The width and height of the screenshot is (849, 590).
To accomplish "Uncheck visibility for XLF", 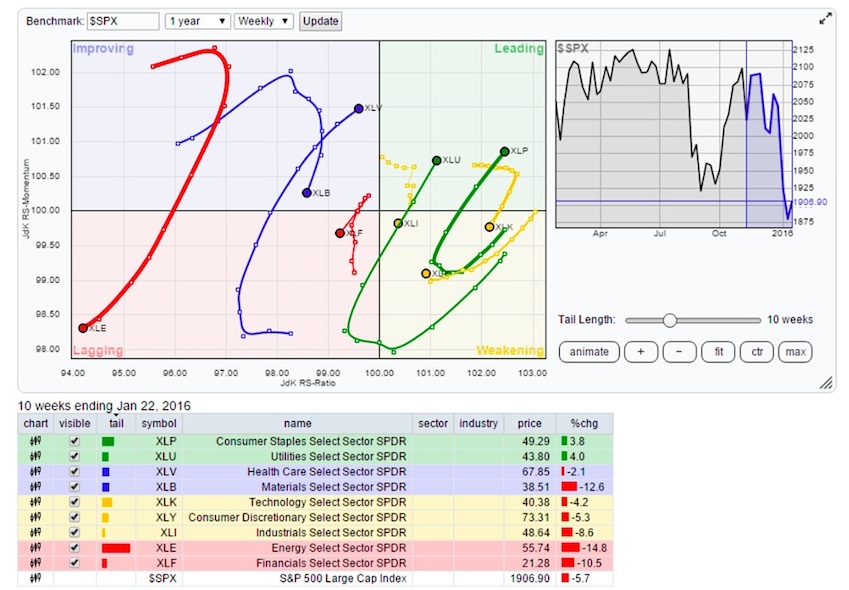I will (75, 562).
